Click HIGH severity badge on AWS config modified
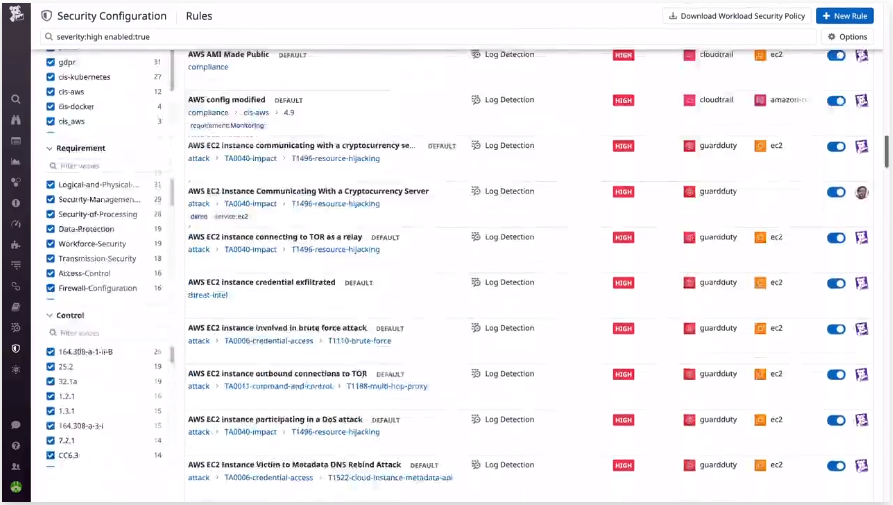The image size is (893, 505). pos(623,101)
